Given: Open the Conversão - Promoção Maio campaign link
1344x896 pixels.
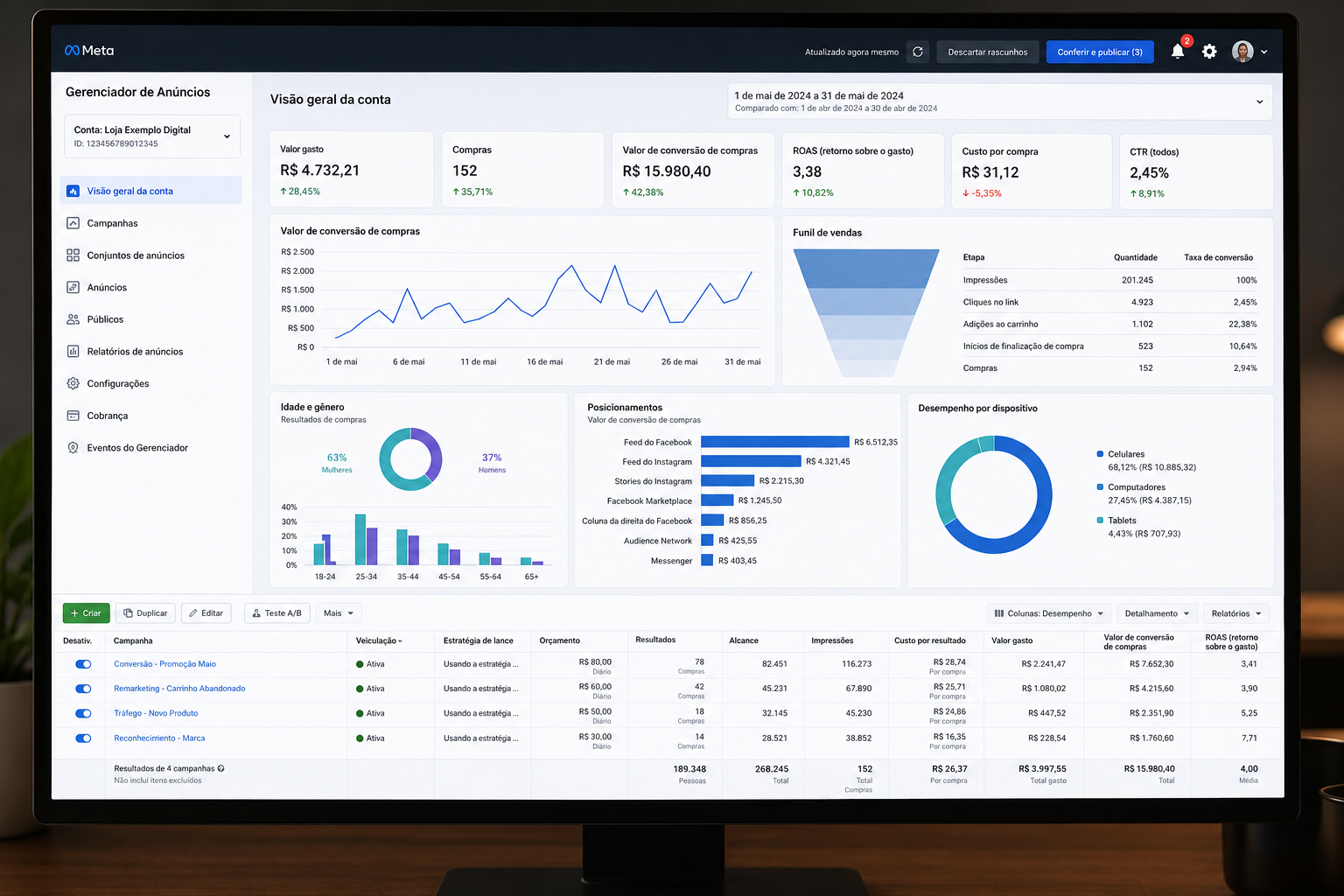Looking at the screenshot, I should click(164, 664).
